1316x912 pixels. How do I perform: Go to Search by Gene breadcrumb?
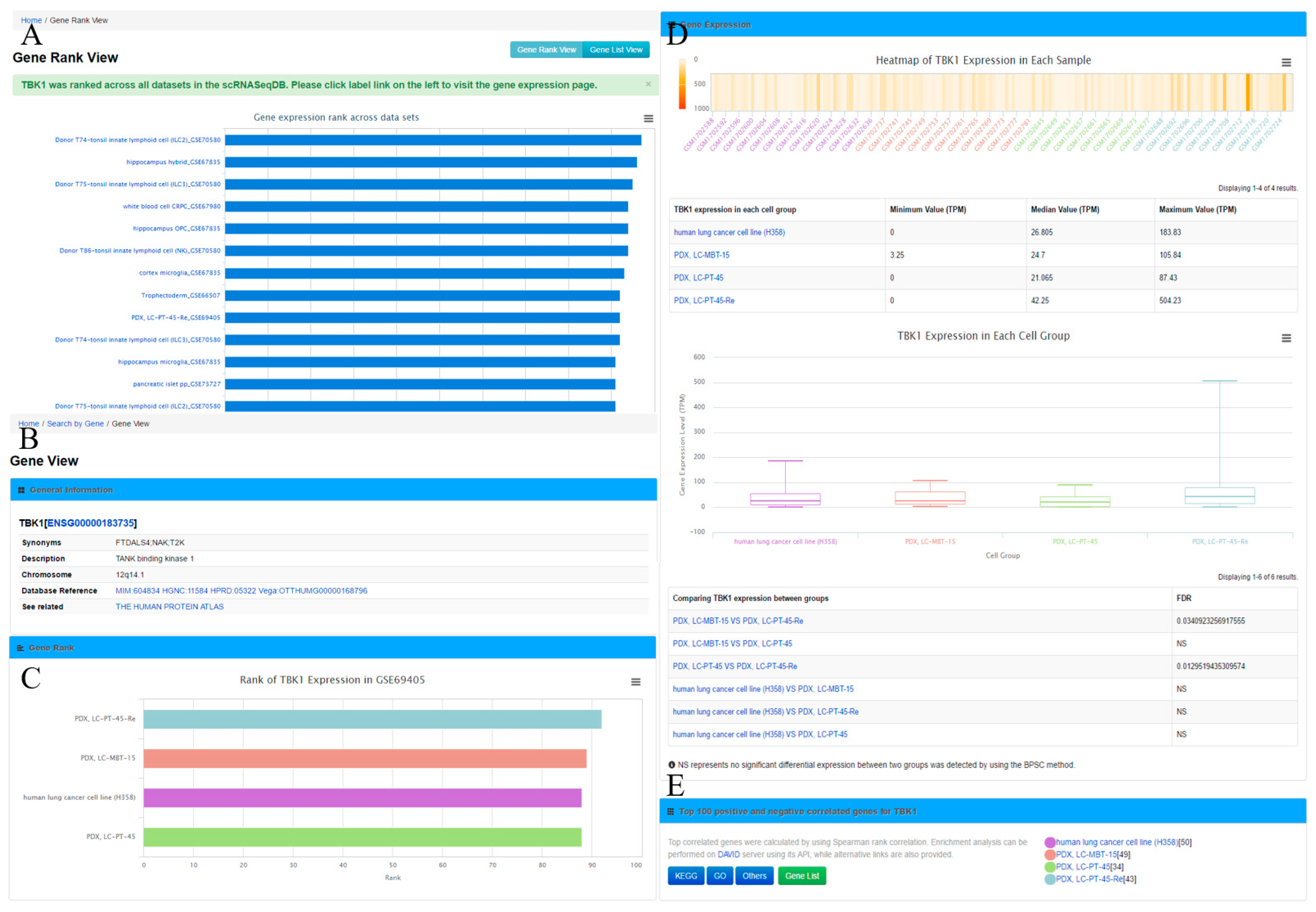[75, 423]
